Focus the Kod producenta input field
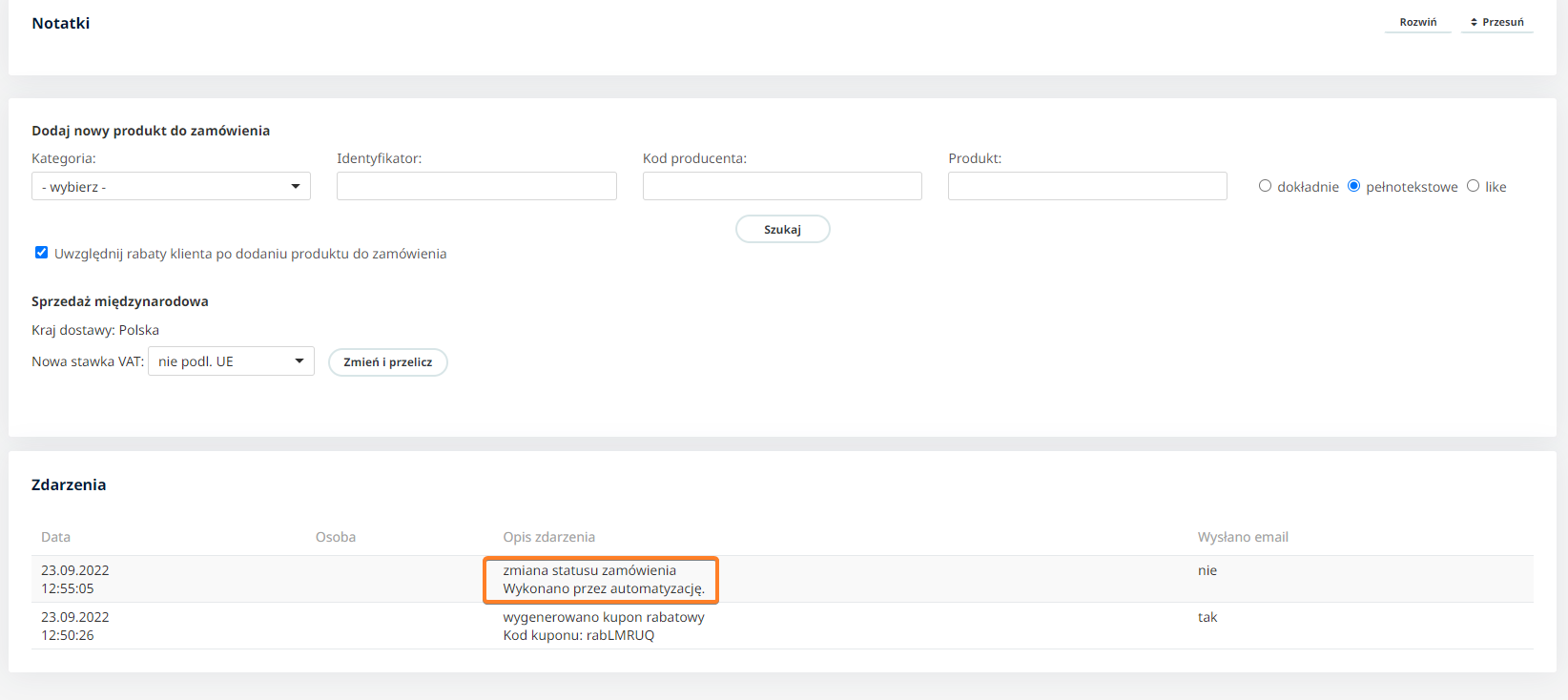The image size is (1568, 700). (782, 186)
